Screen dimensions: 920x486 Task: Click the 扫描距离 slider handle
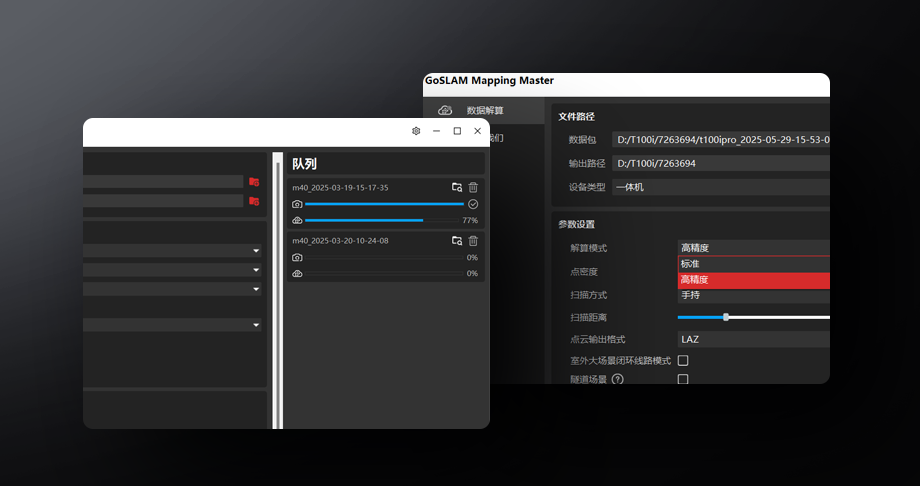pyautogui.click(x=726, y=317)
